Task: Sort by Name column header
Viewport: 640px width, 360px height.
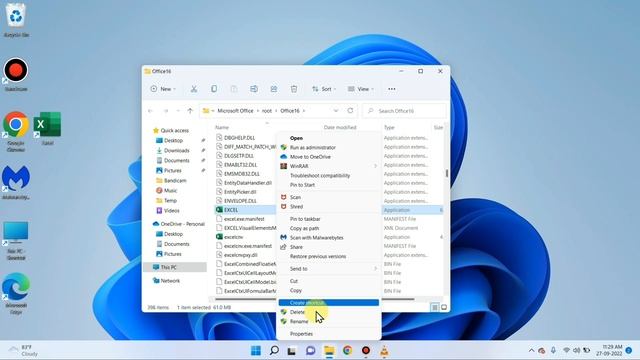Action: pyautogui.click(x=222, y=127)
